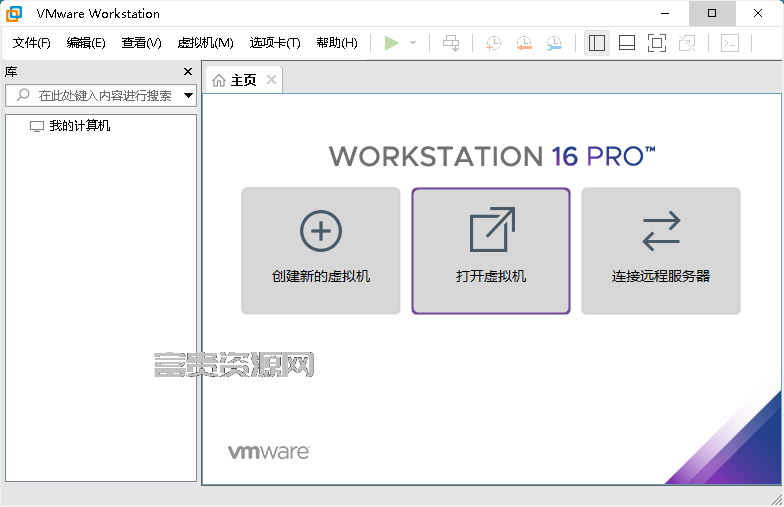Open snapshot manager wrench-clock icon
Image resolution: width=784 pixels, height=507 pixels.
coord(554,43)
